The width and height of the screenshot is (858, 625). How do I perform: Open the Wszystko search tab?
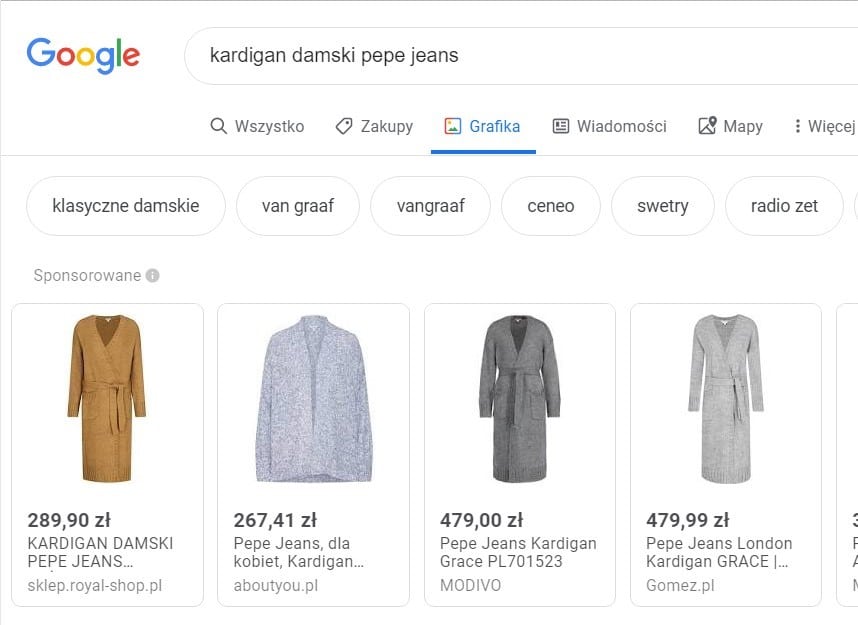coord(257,126)
